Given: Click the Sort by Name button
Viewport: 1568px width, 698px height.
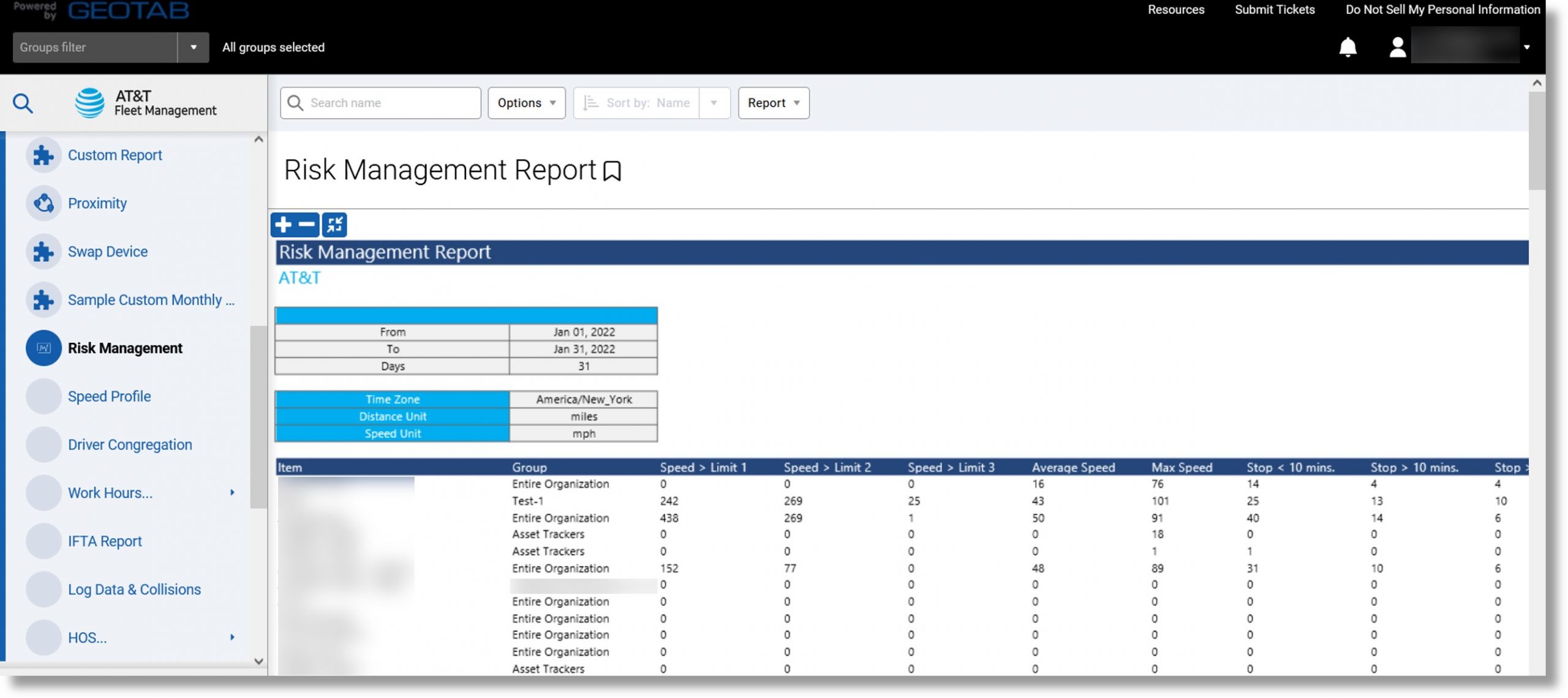Looking at the screenshot, I should (x=637, y=103).
